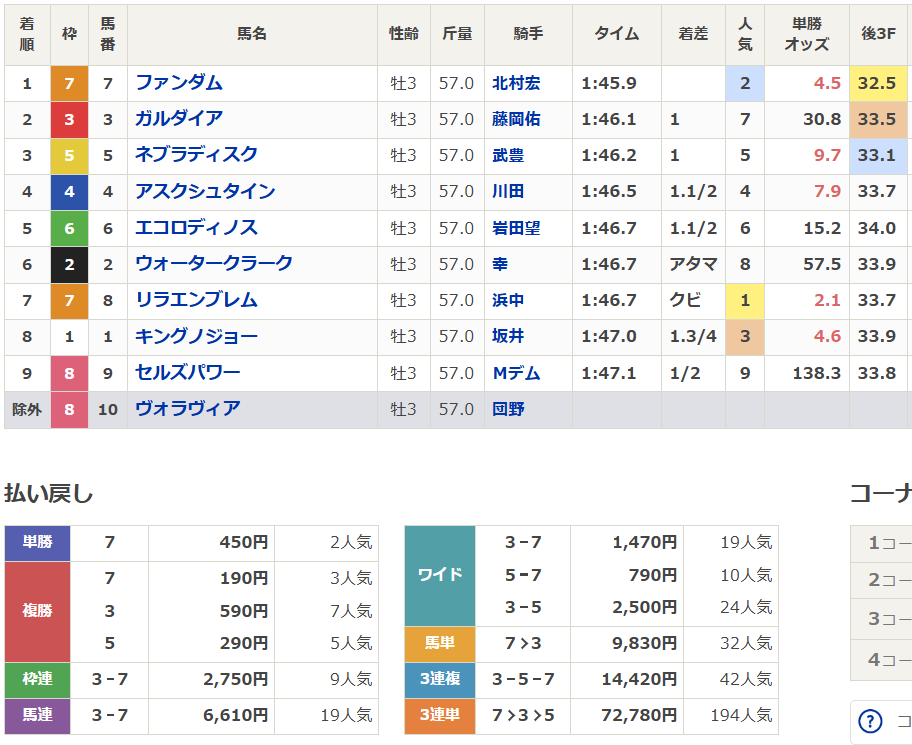This screenshot has height=745, width=912.
Task: Open jockey 武豊 profile link
Action: tap(507, 155)
